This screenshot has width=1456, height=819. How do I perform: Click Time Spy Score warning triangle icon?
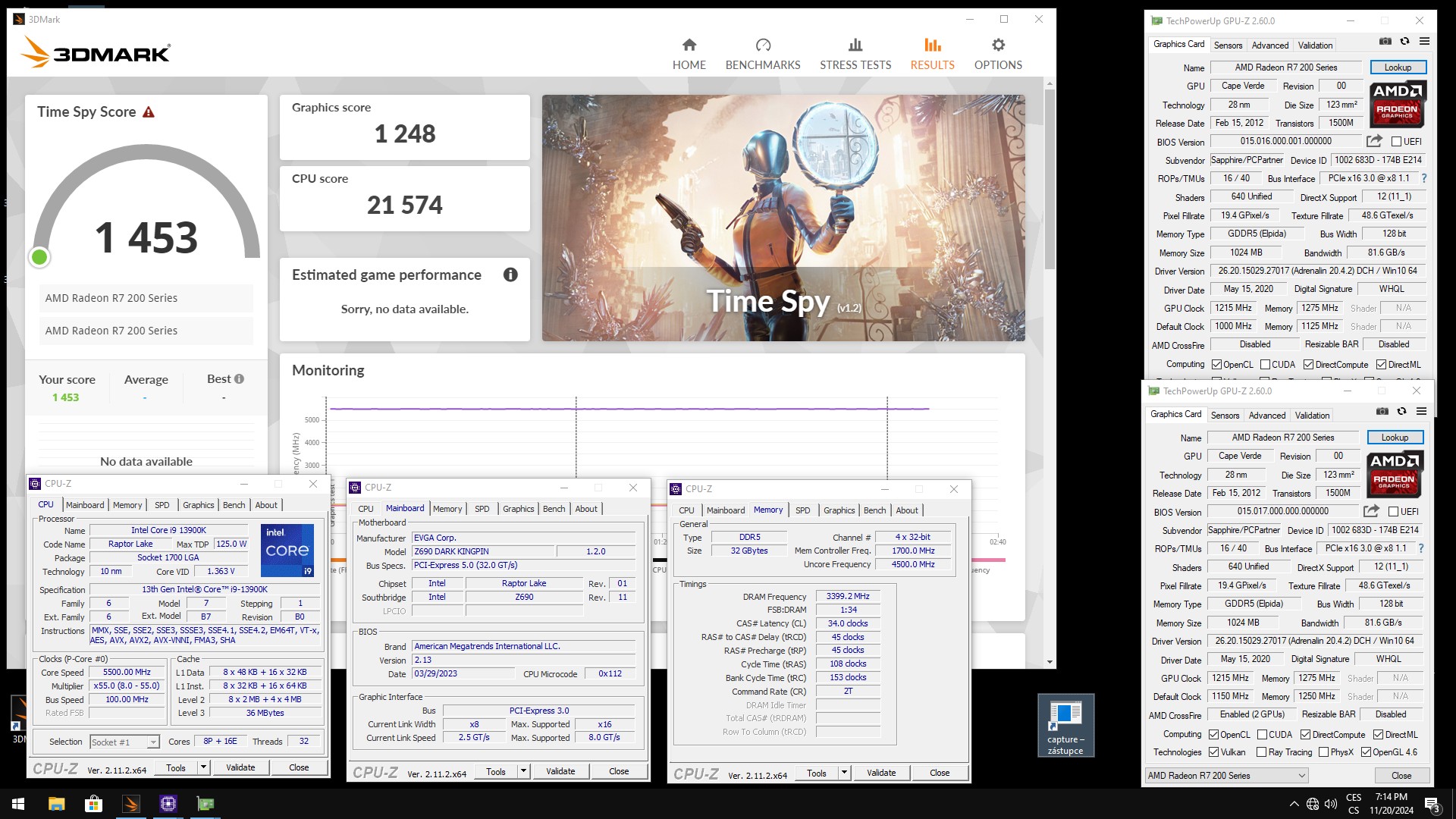[149, 112]
